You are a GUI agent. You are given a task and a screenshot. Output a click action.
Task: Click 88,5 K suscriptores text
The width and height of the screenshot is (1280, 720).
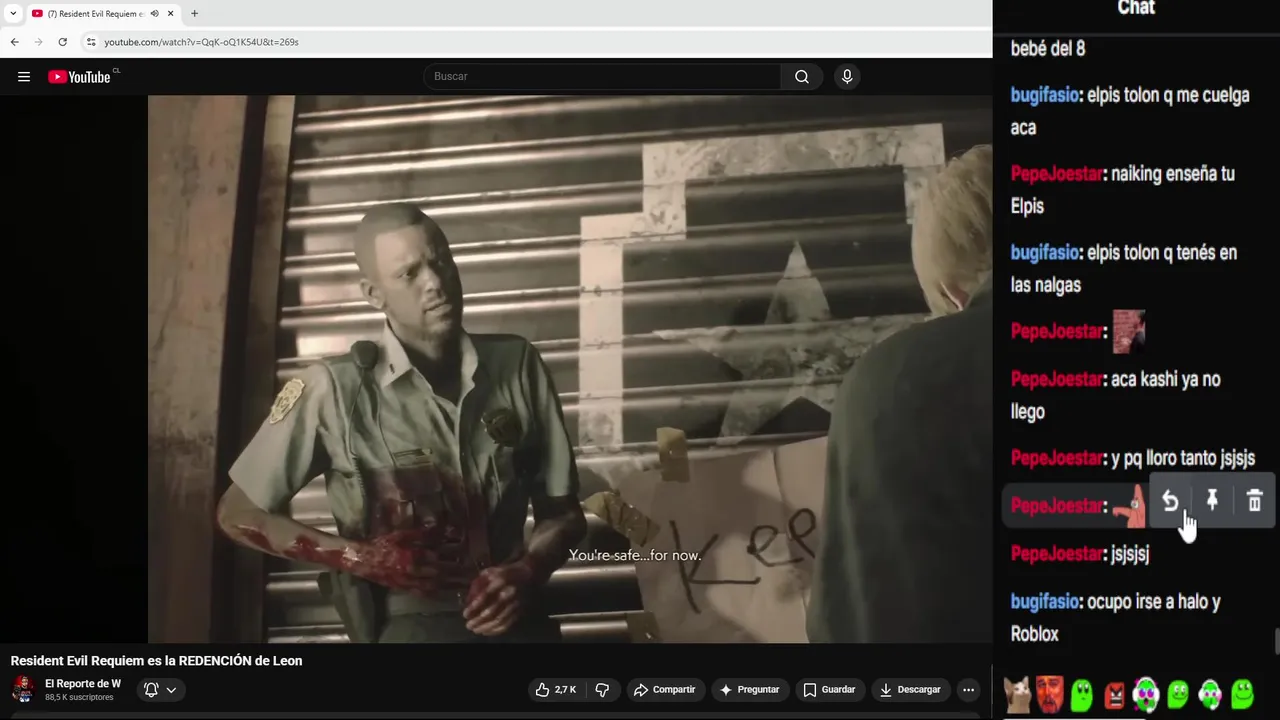click(79, 697)
